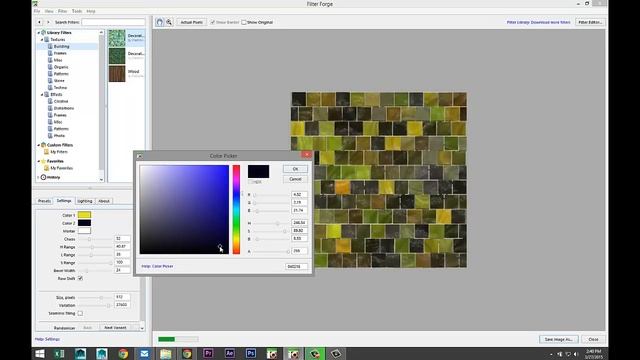Collapse the Textures tree node
Image resolution: width=640 pixels, height=360 pixels.
pyautogui.click(x=42, y=40)
